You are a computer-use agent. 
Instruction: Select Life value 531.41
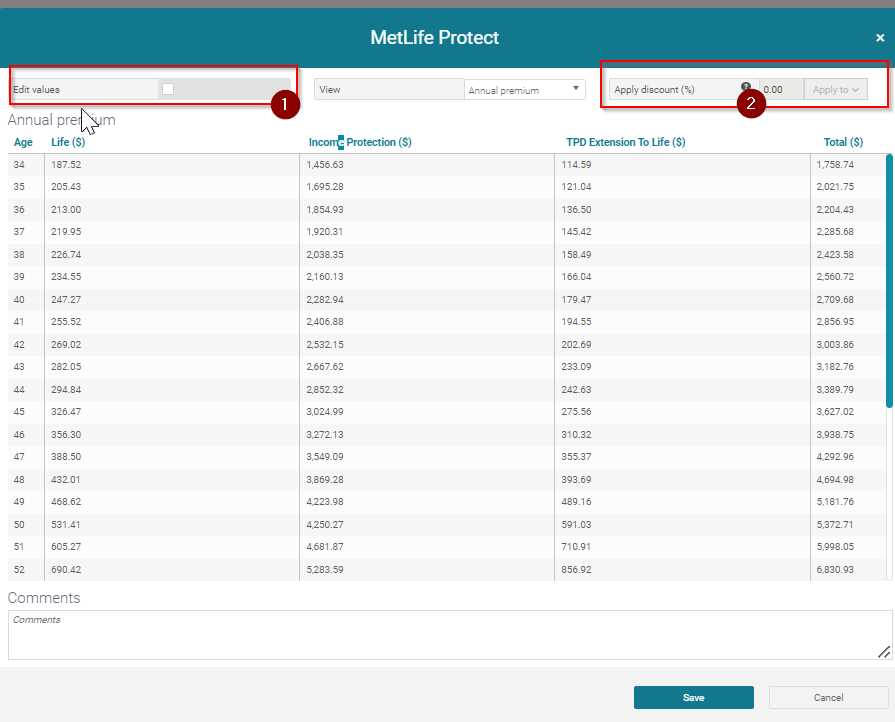tap(66, 525)
